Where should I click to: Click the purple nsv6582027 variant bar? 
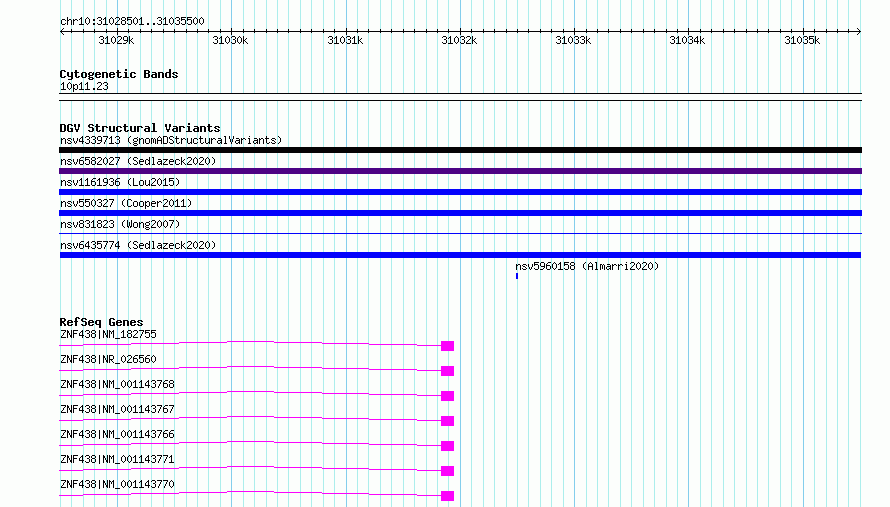460,171
